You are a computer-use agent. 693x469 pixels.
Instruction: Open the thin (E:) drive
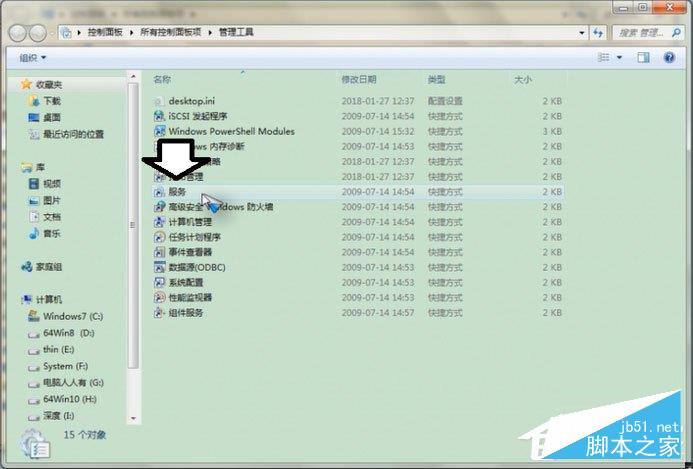coord(59,350)
